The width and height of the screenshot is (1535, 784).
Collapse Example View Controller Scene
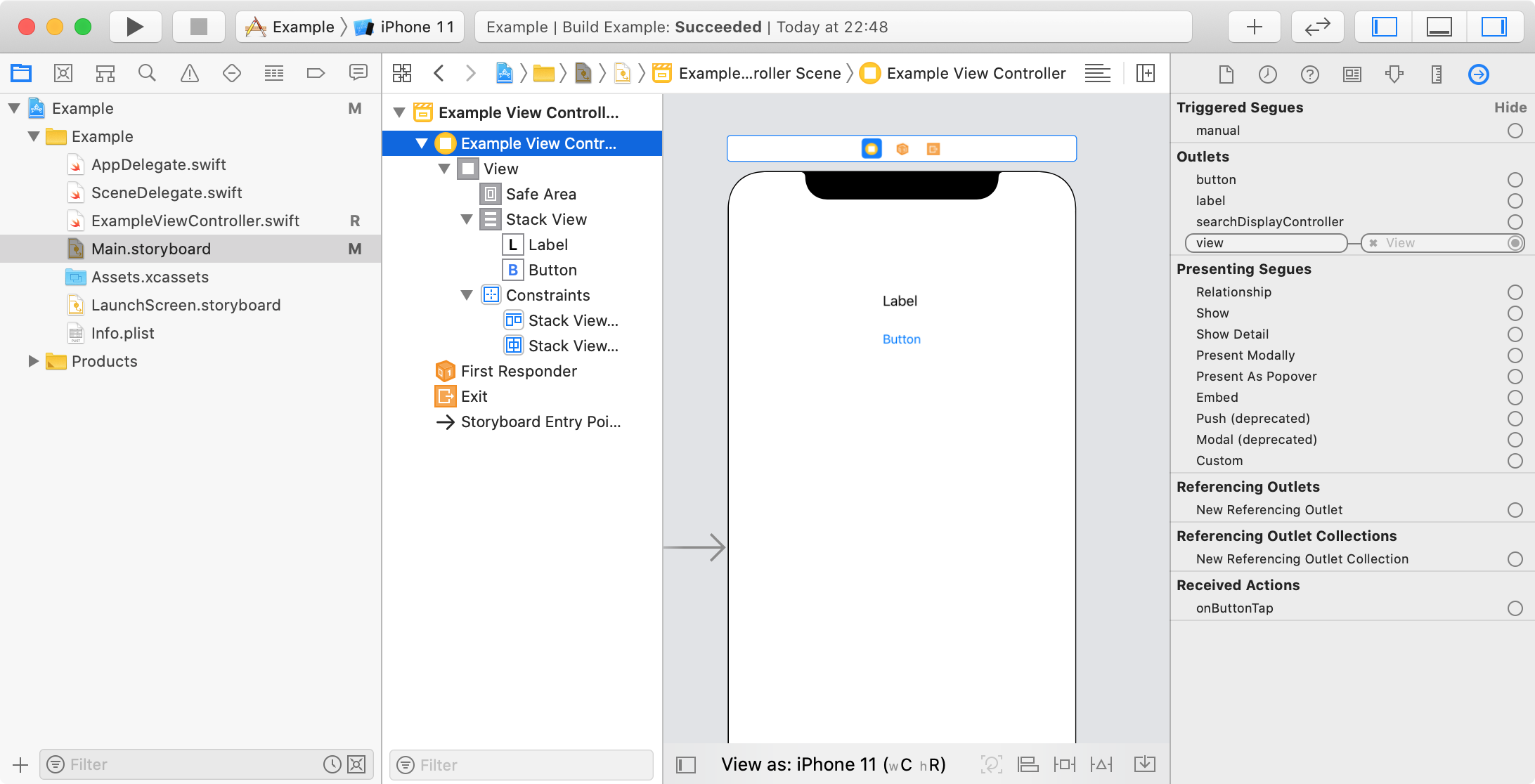[x=399, y=112]
